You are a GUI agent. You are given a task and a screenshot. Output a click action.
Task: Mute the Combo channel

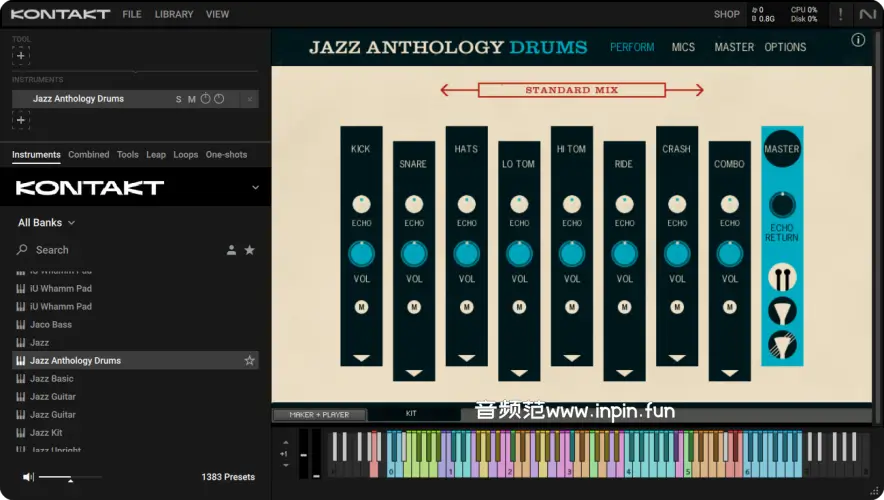click(x=730, y=307)
